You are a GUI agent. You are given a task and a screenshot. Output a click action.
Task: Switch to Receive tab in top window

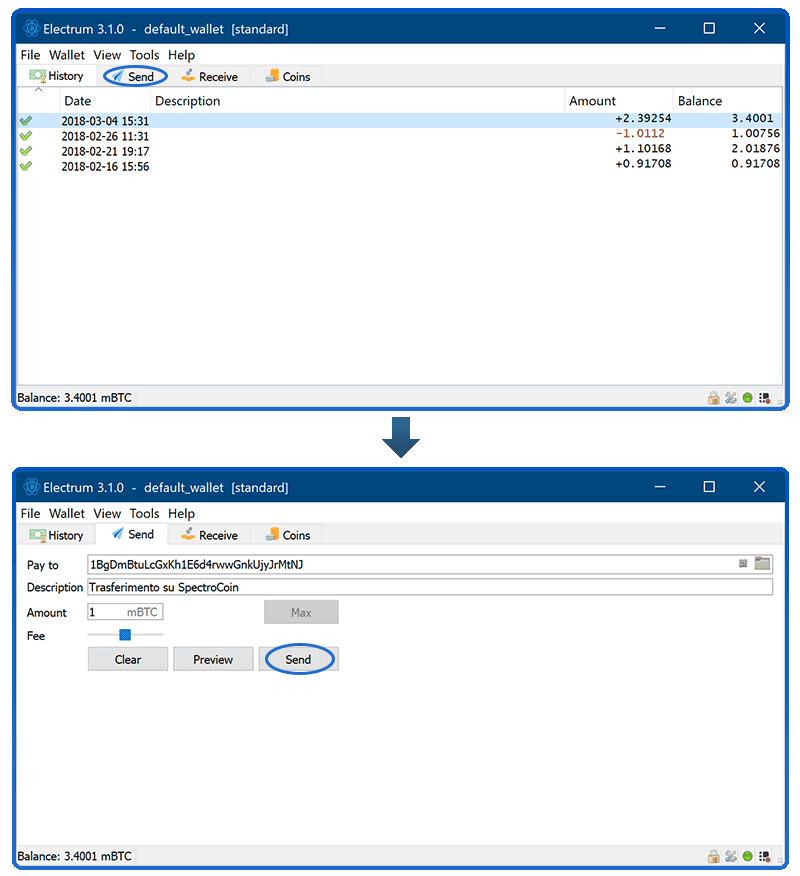click(209, 77)
